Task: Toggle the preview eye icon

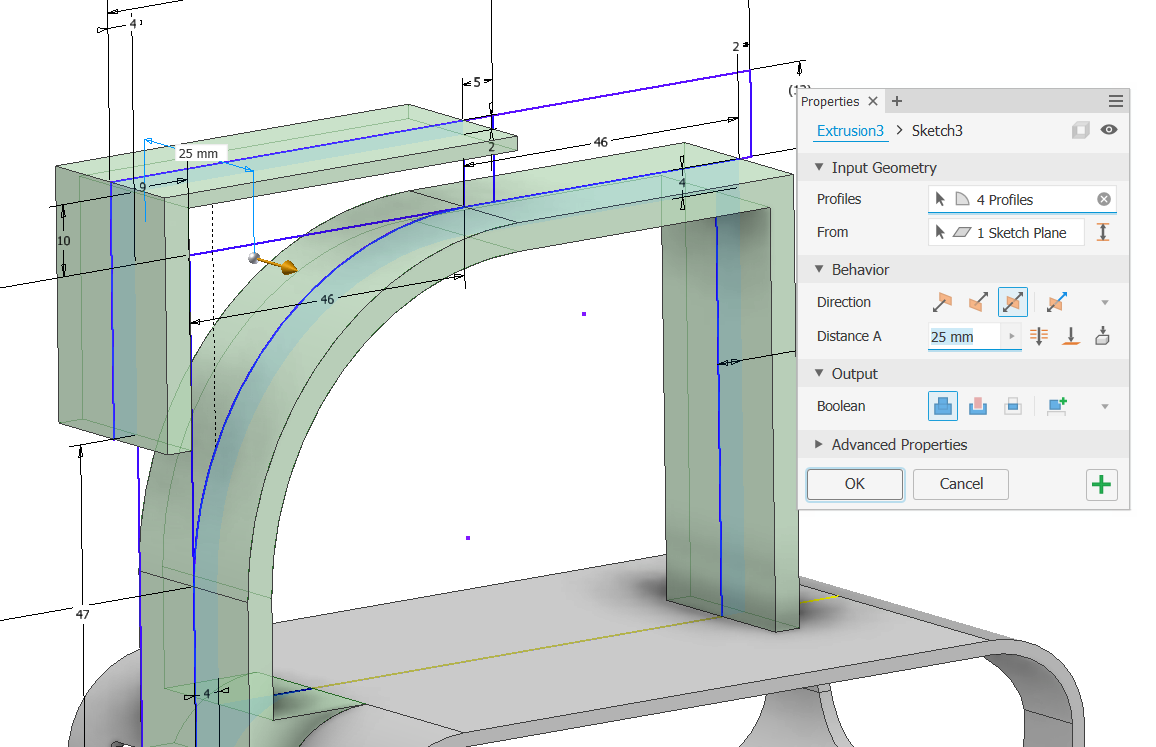Action: point(1108,131)
